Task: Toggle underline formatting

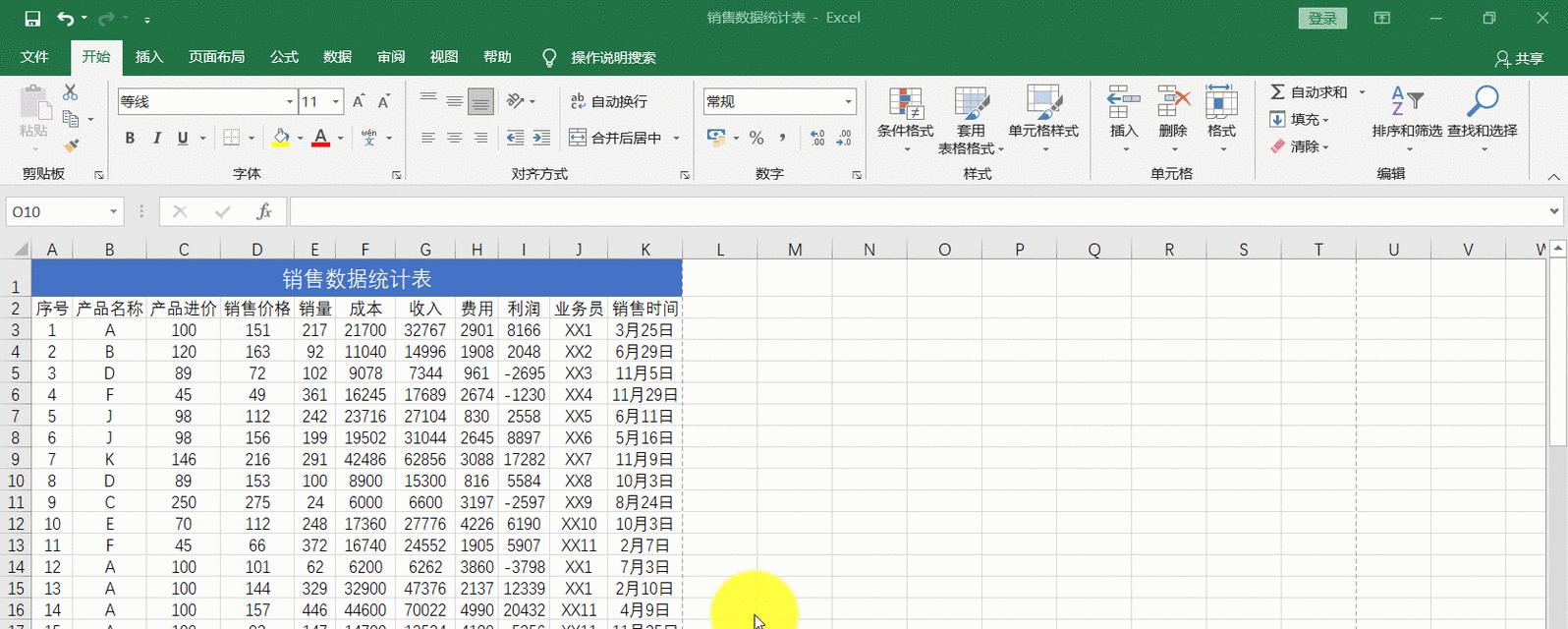Action: click(183, 139)
